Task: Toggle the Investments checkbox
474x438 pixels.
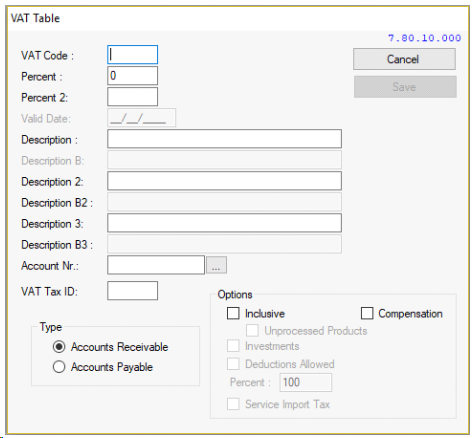Action: (x=233, y=346)
